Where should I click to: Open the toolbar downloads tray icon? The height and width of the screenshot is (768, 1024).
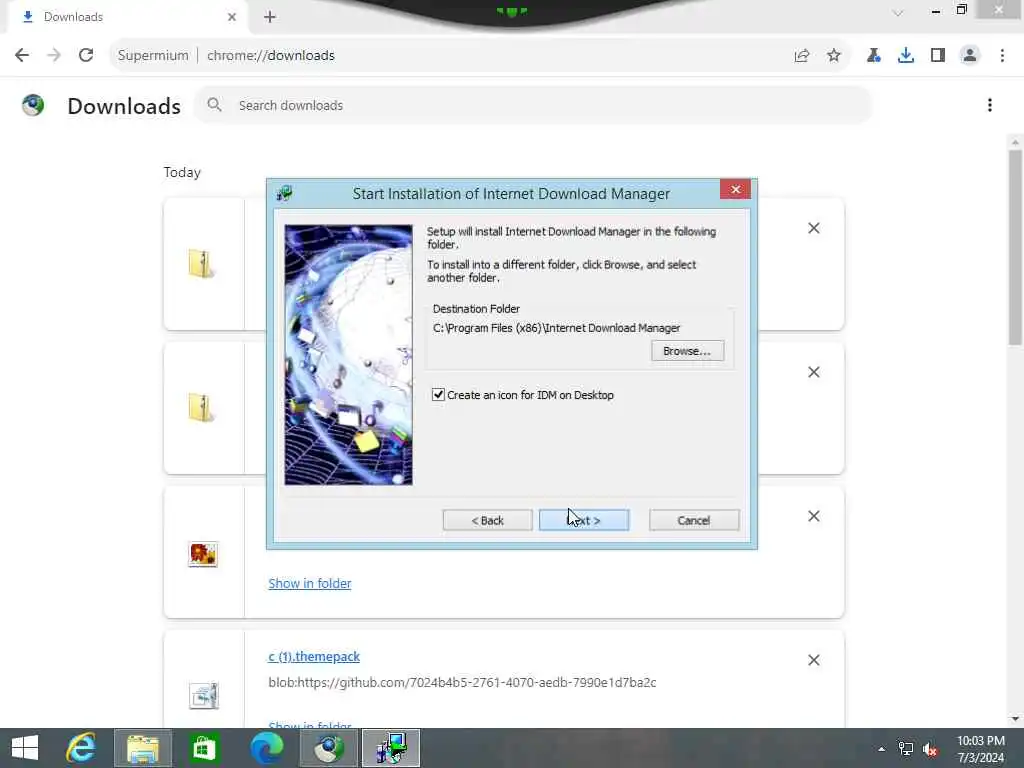click(x=906, y=56)
